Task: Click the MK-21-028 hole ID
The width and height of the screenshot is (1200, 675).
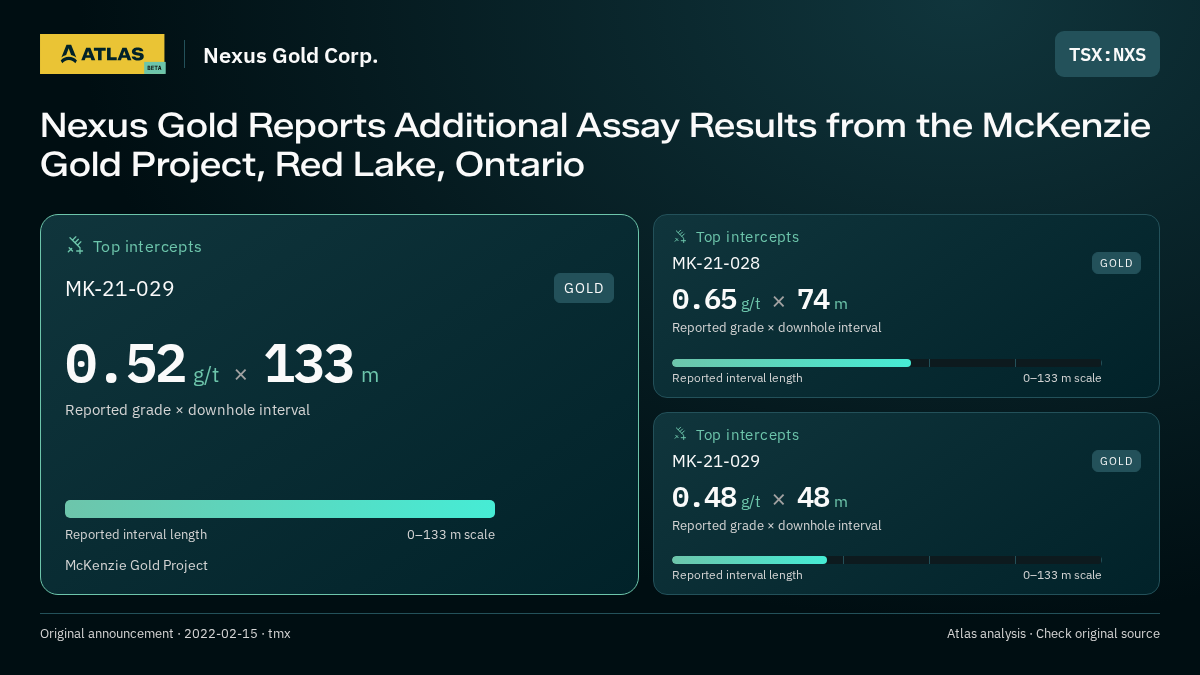Action: click(716, 263)
